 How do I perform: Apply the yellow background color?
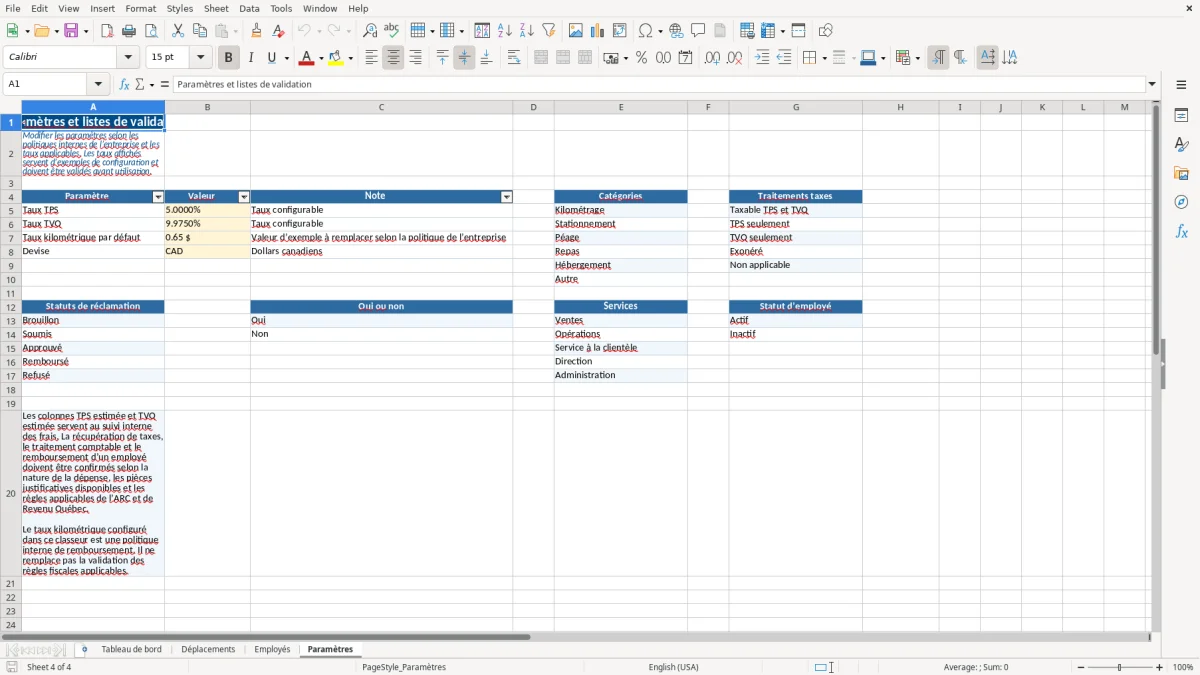(336, 58)
